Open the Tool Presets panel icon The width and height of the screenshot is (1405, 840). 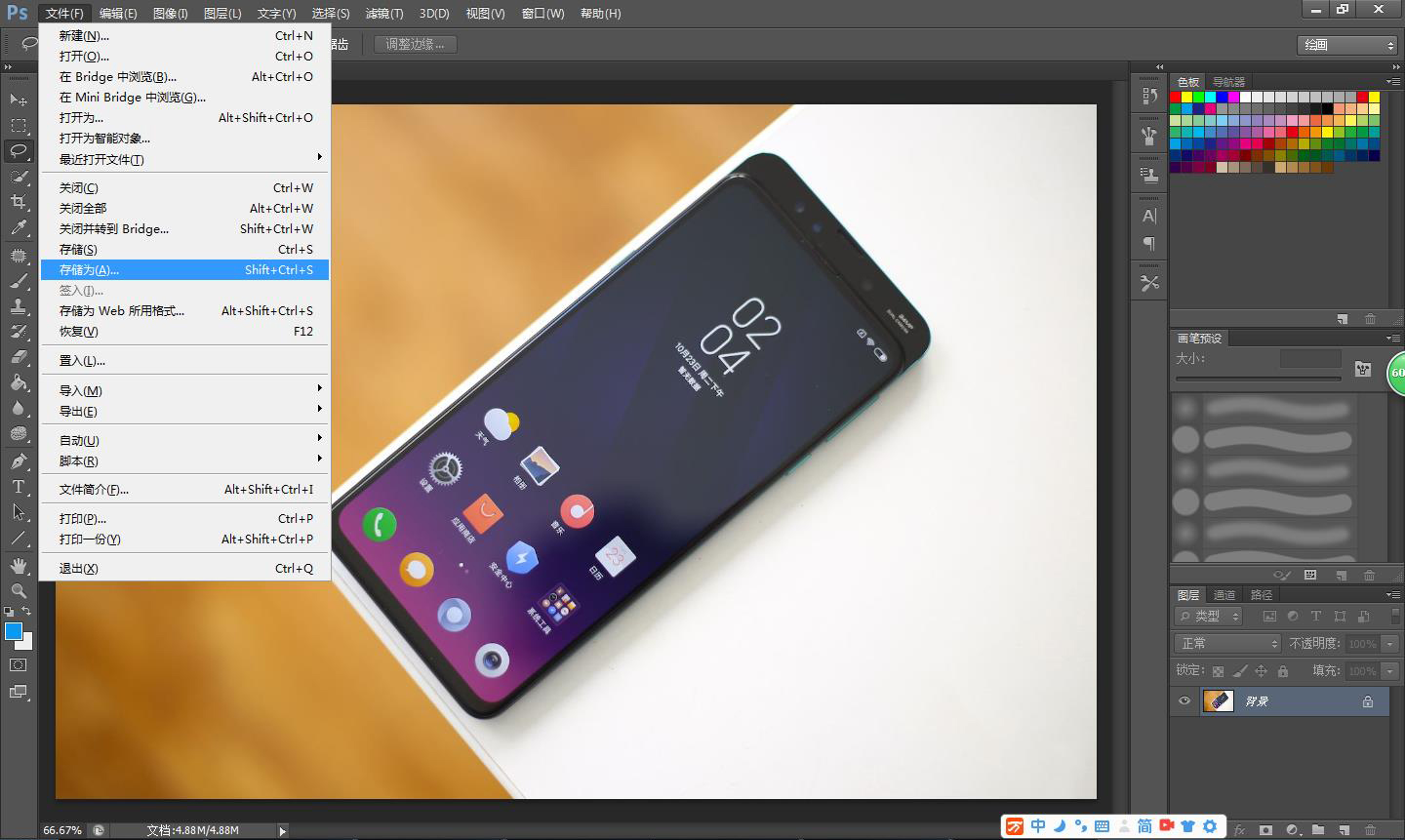click(x=1149, y=283)
